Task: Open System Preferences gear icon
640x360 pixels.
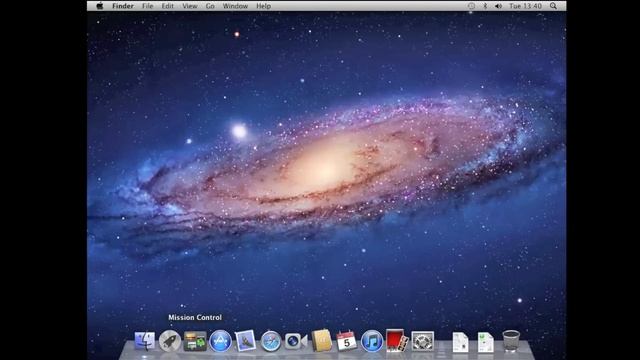Action: coord(422,341)
